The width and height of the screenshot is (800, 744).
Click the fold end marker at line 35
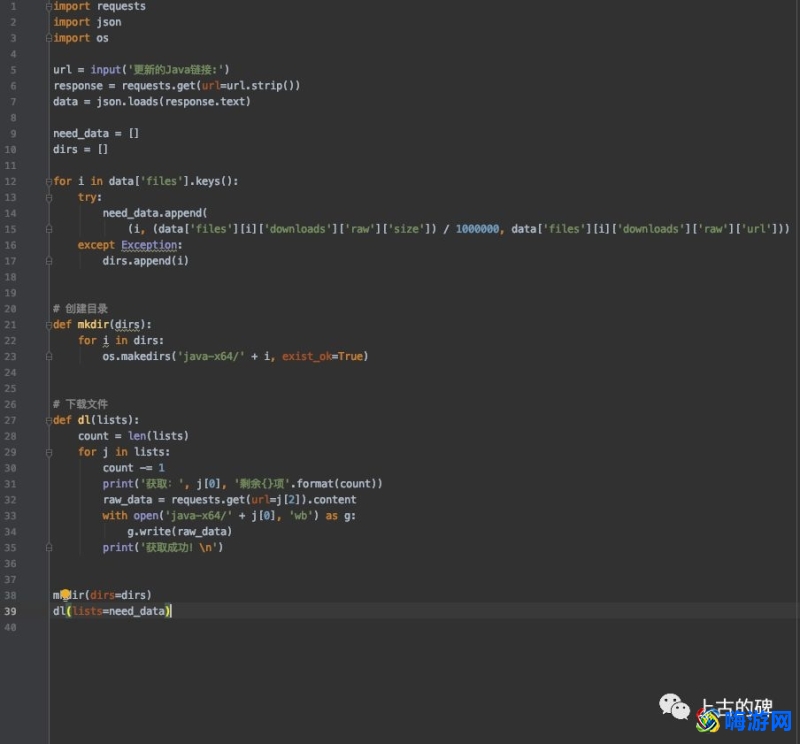pos(49,548)
